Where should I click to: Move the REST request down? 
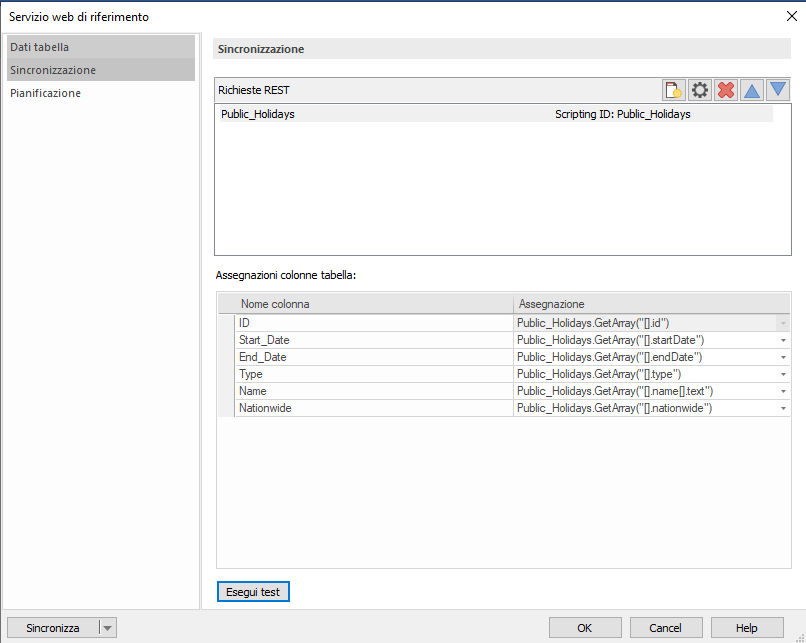[777, 89]
